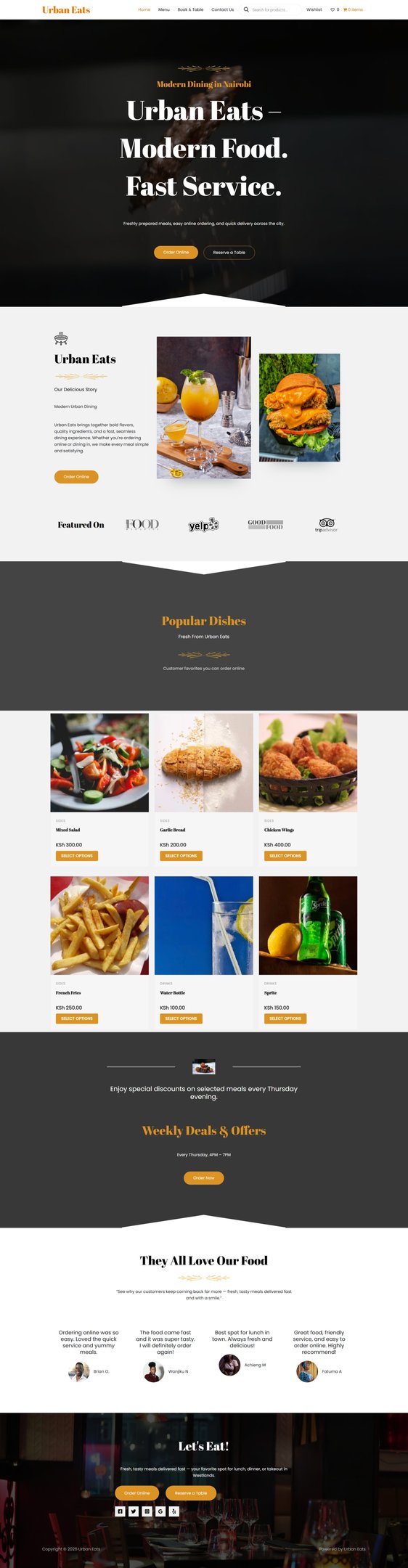The height and width of the screenshot is (1568, 408).
Task: Click the search magnifier icon in header
Action: [246, 9]
